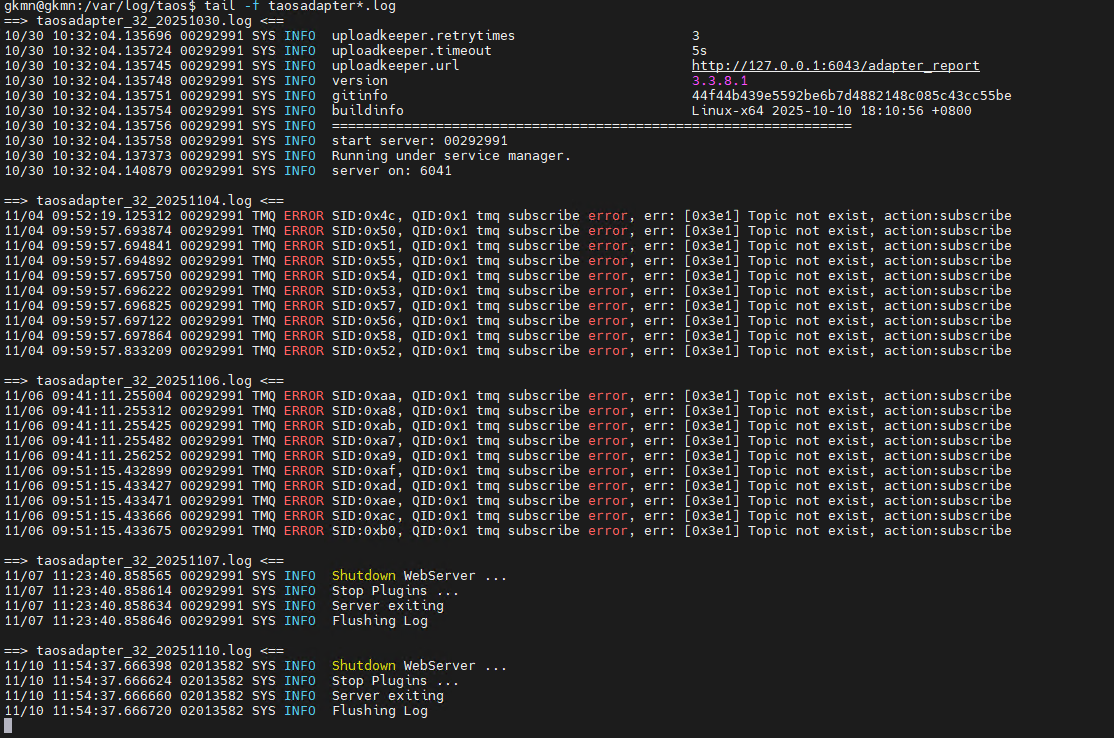
Task: Click the buildinfo Linux-x64 value
Action: 831,111
